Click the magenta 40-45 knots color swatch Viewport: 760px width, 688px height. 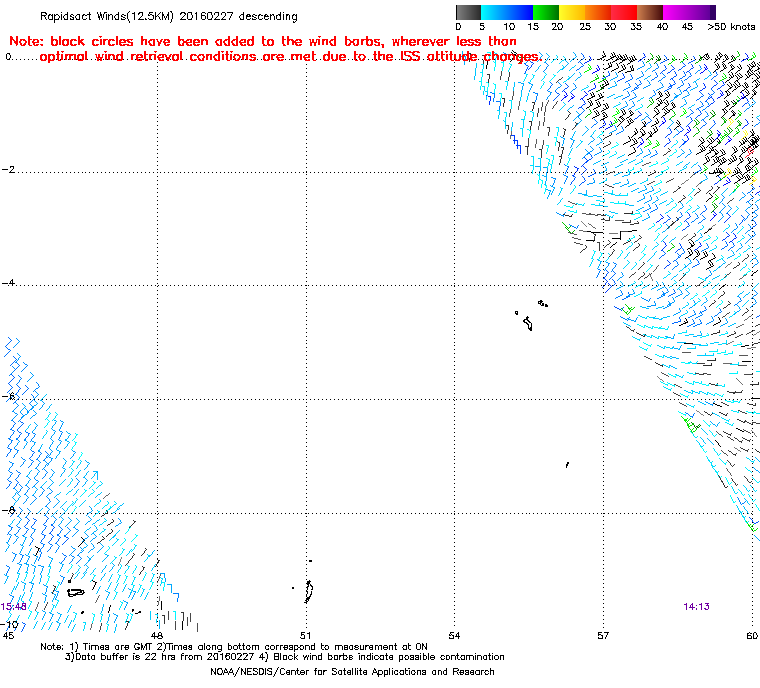click(676, 12)
